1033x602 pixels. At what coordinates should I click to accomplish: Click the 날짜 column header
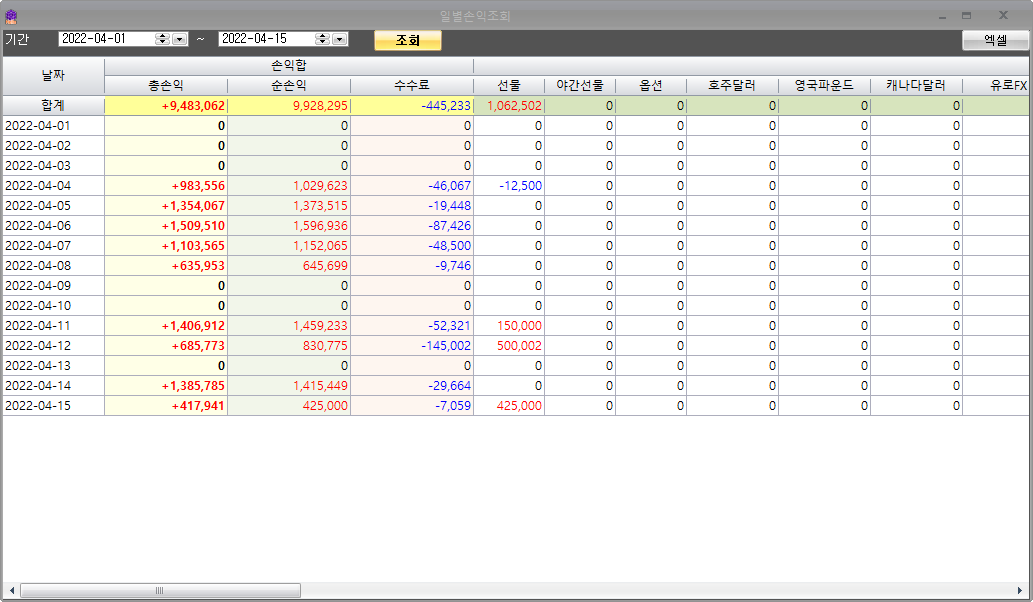tap(53, 76)
